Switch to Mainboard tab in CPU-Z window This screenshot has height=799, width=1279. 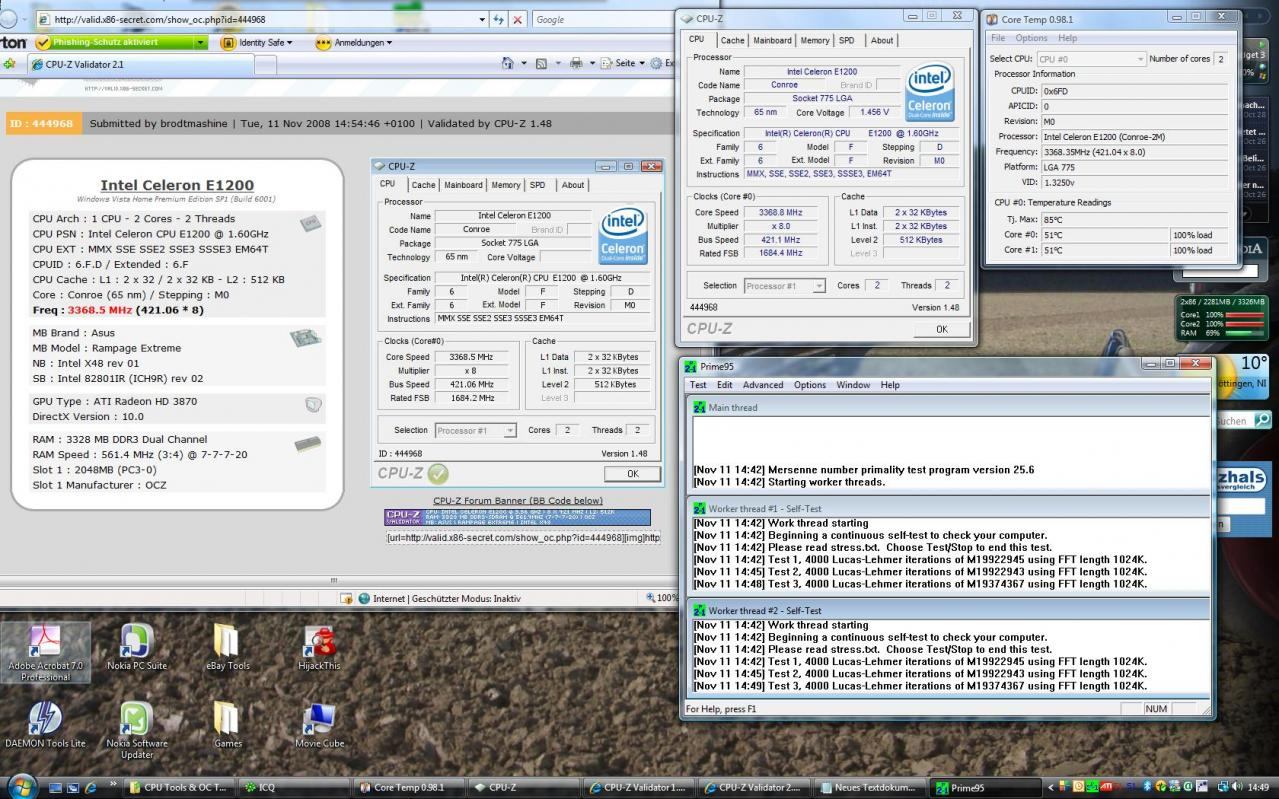tap(772, 41)
